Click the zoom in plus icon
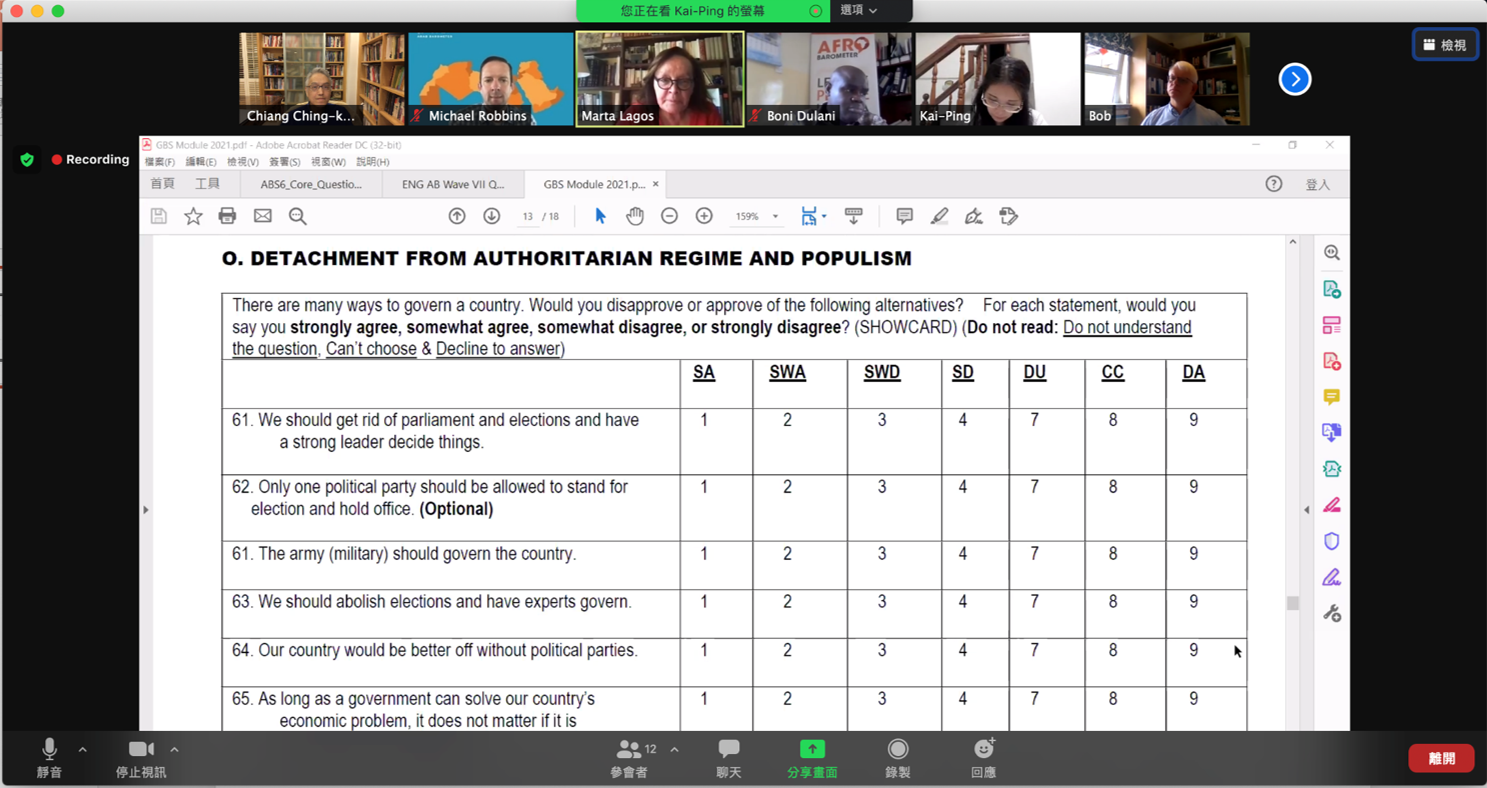The height and width of the screenshot is (788, 1487). tap(704, 216)
